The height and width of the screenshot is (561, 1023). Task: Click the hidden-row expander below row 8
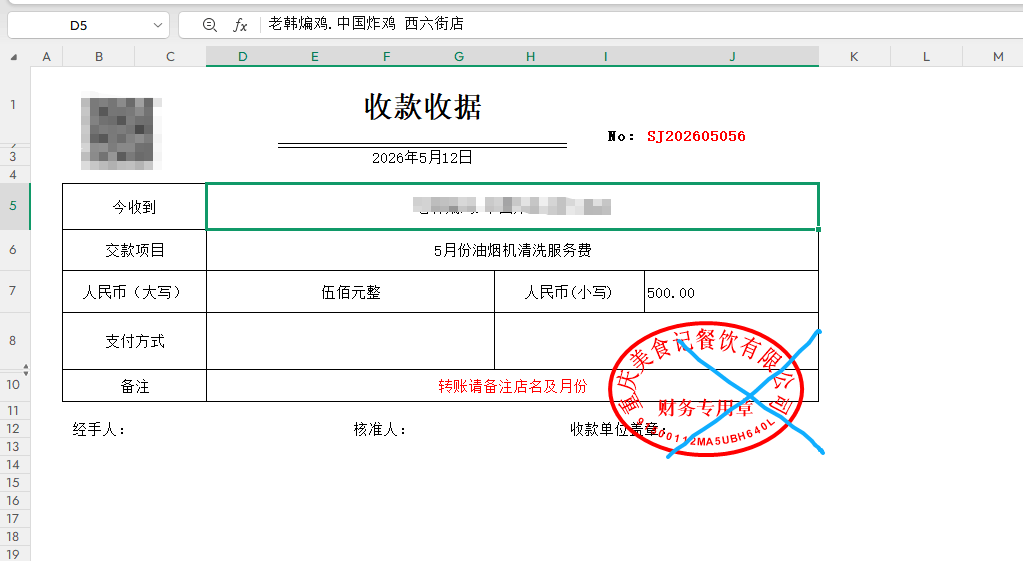pos(25,370)
